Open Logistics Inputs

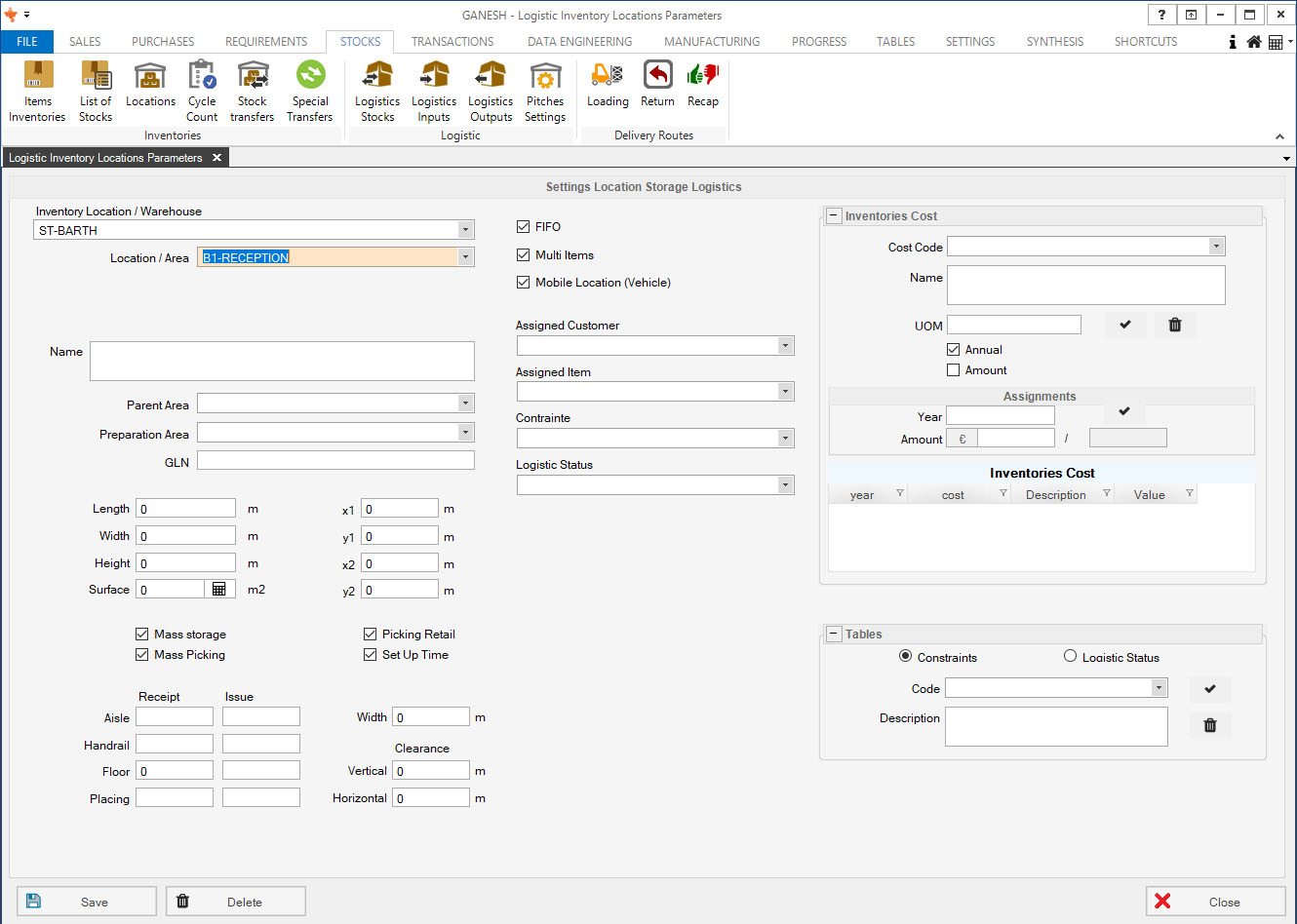click(434, 92)
